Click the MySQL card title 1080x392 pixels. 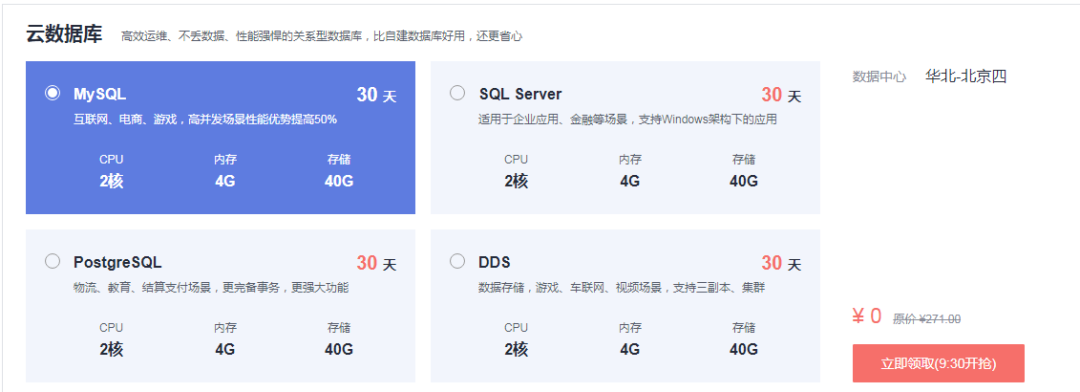[x=100, y=94]
